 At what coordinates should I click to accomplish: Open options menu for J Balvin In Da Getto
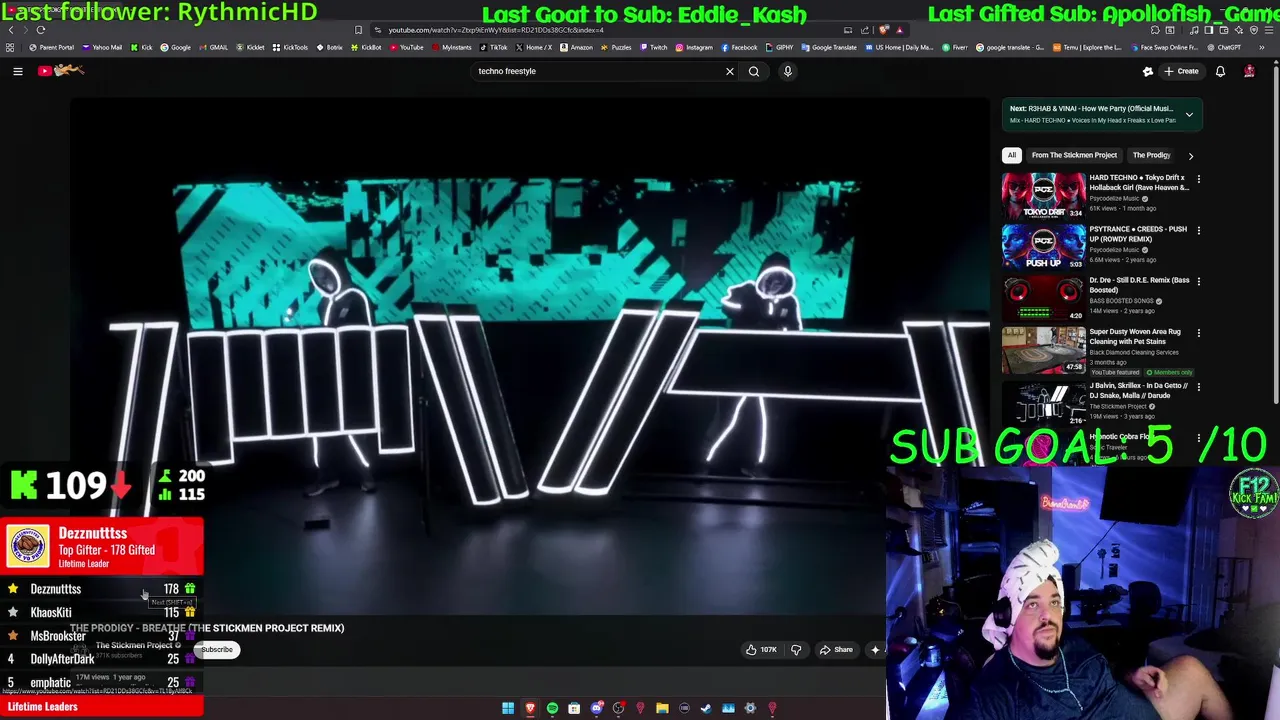tap(1198, 387)
